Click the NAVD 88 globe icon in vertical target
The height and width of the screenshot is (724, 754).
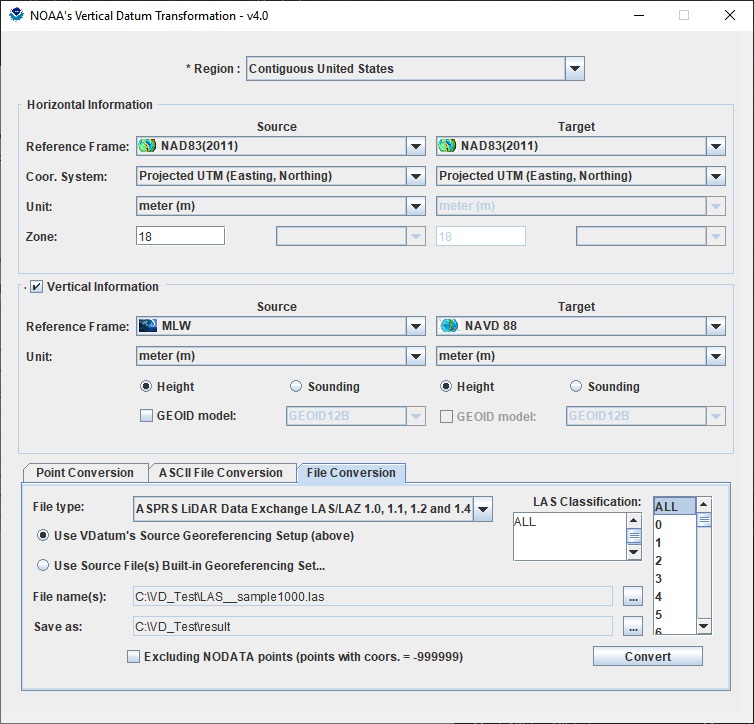tap(449, 326)
